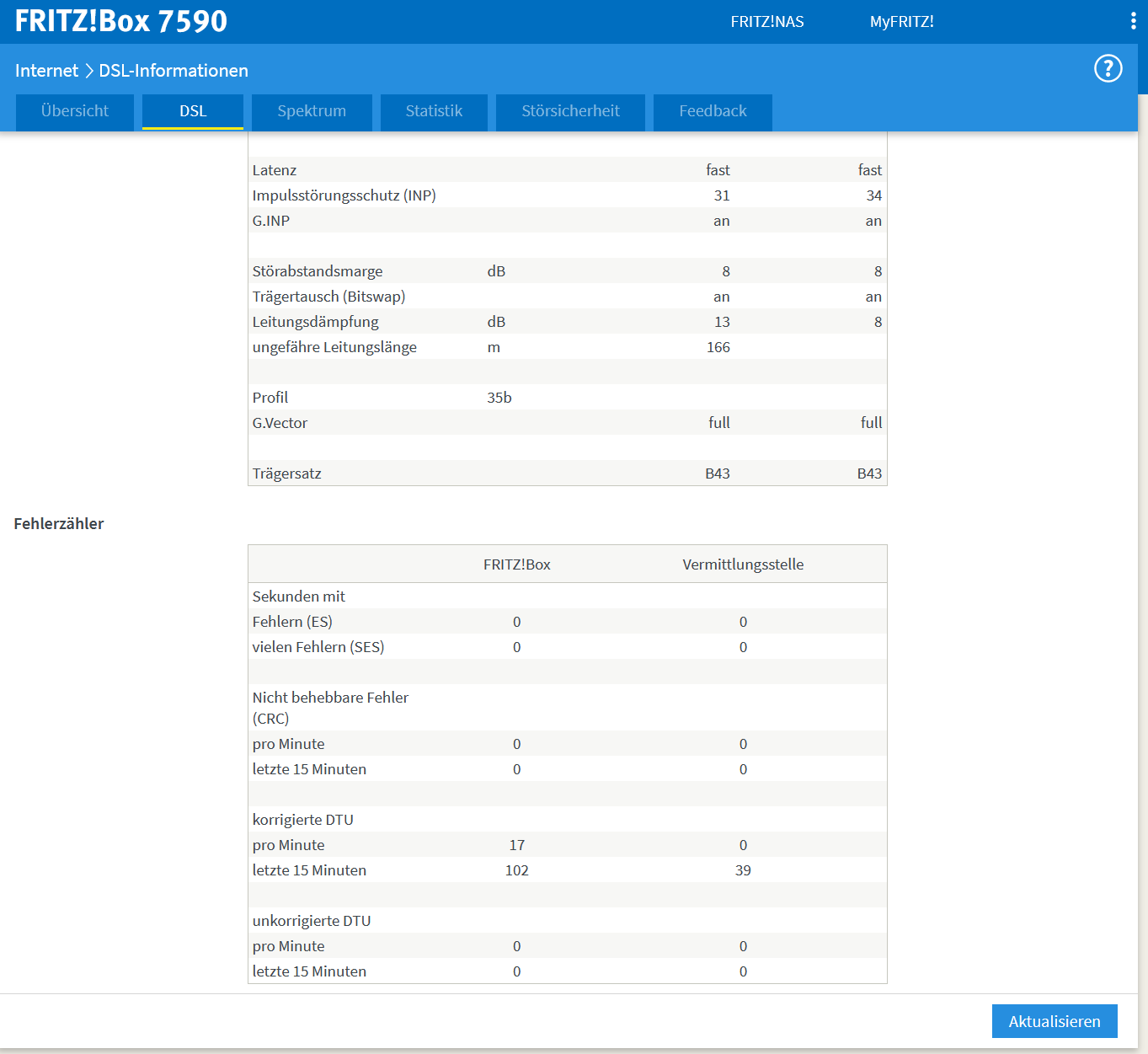Click vielen Fehlern (SES) label
The height and width of the screenshot is (1054, 1148).
tap(318, 647)
